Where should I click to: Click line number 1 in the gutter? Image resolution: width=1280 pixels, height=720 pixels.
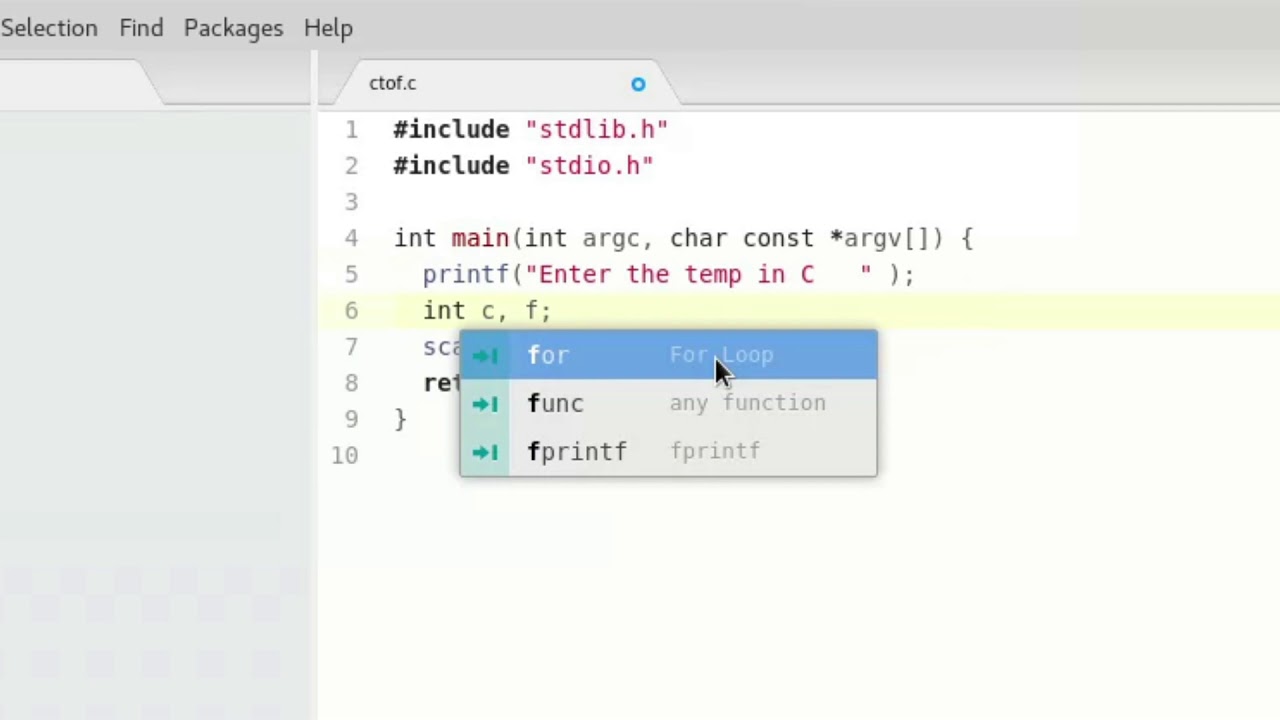351,130
